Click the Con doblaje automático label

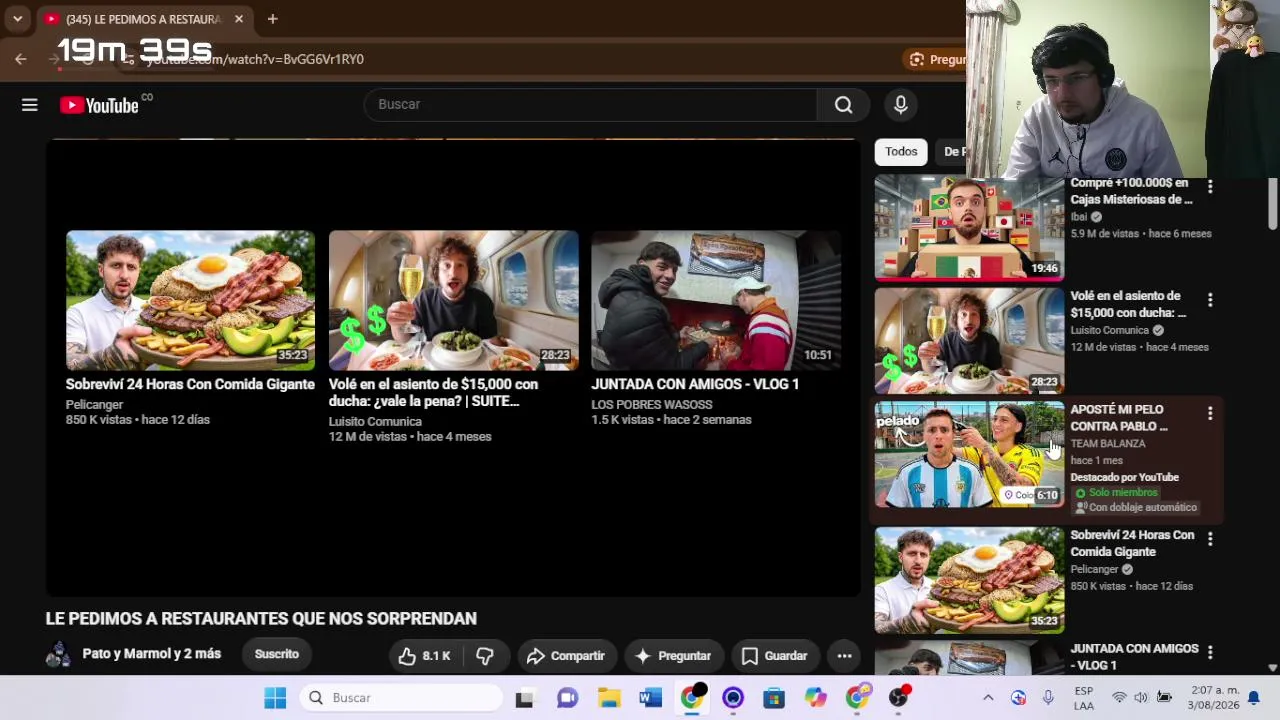(x=1135, y=508)
